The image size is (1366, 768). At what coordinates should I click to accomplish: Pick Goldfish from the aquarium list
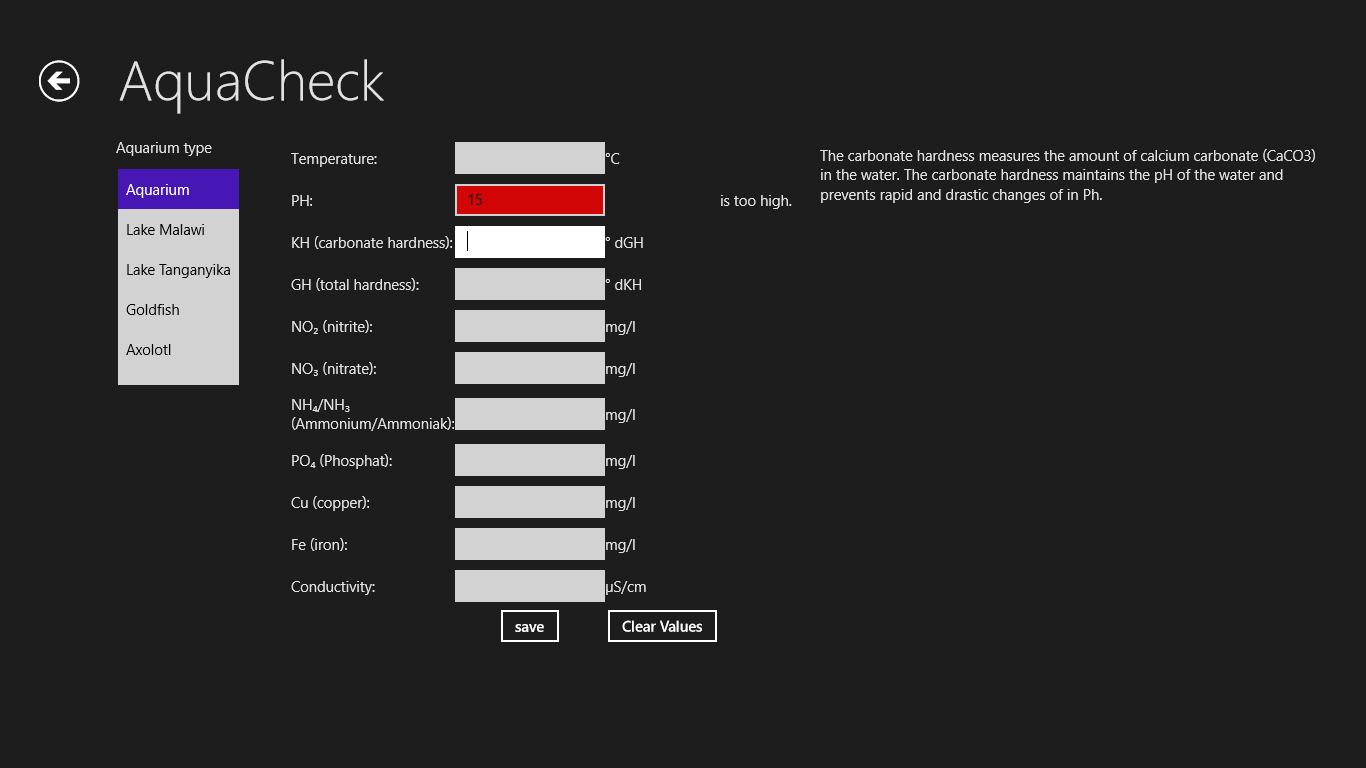[178, 310]
